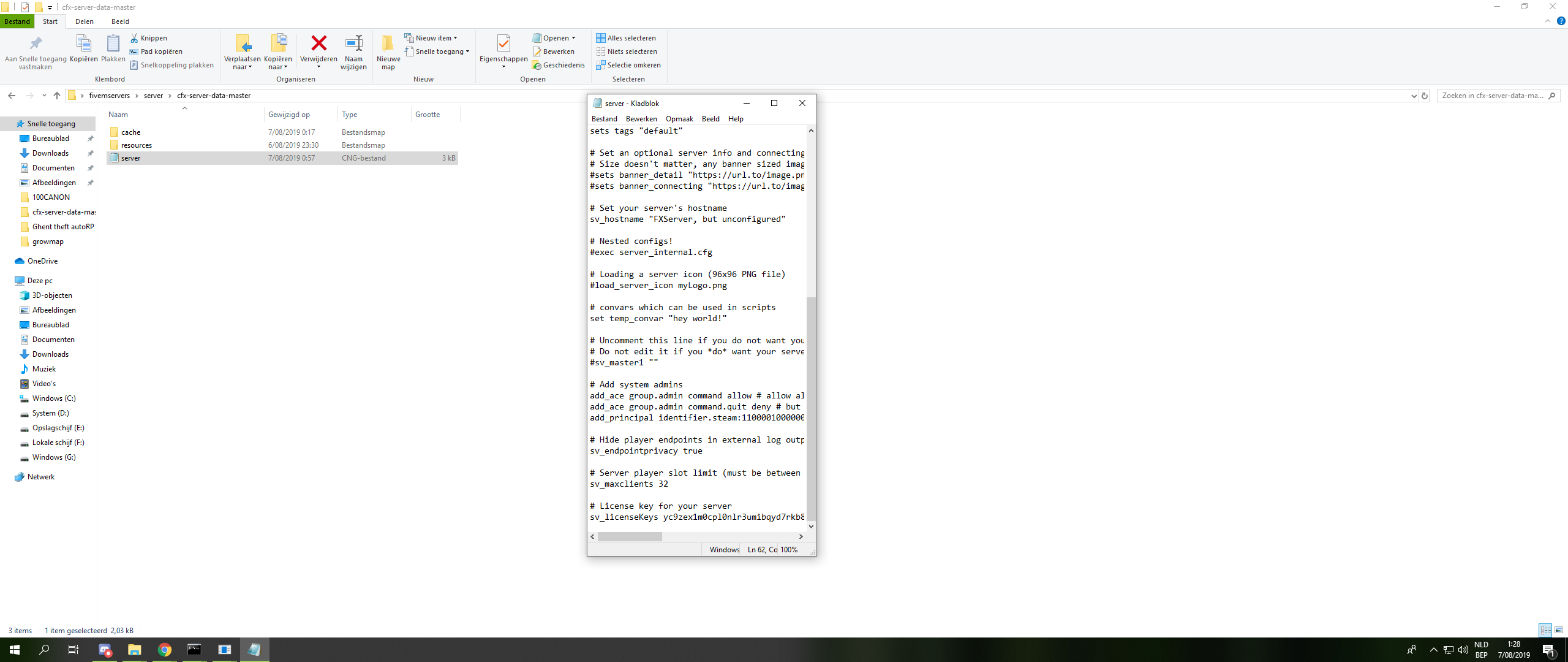Click Notepad's horizontal scrollbar thumb

click(630, 537)
